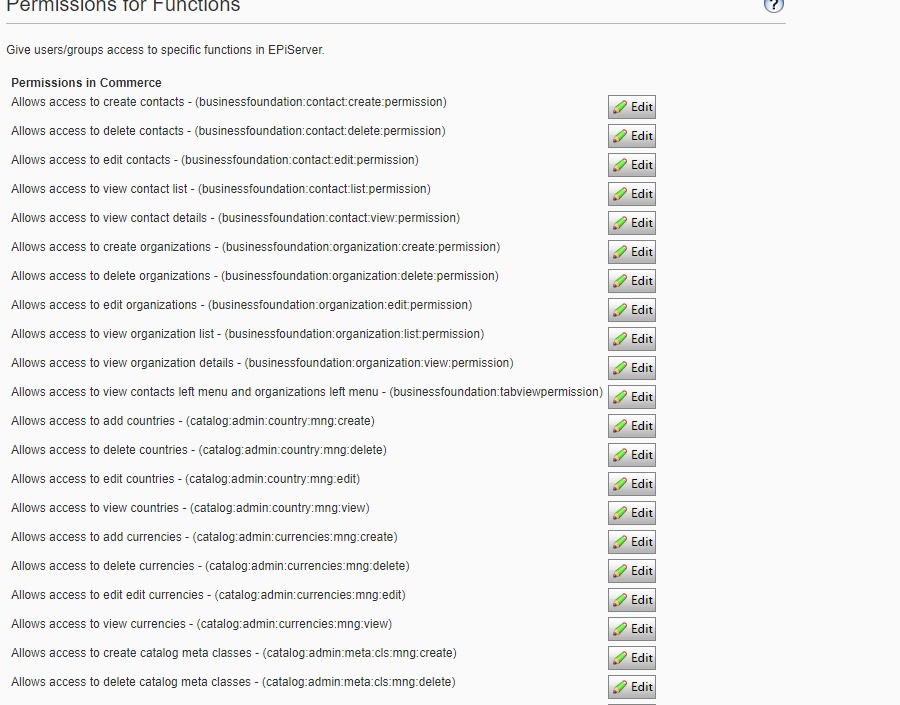This screenshot has width=900, height=705.
Task: Edit the create contacts permission
Action: 632,107
